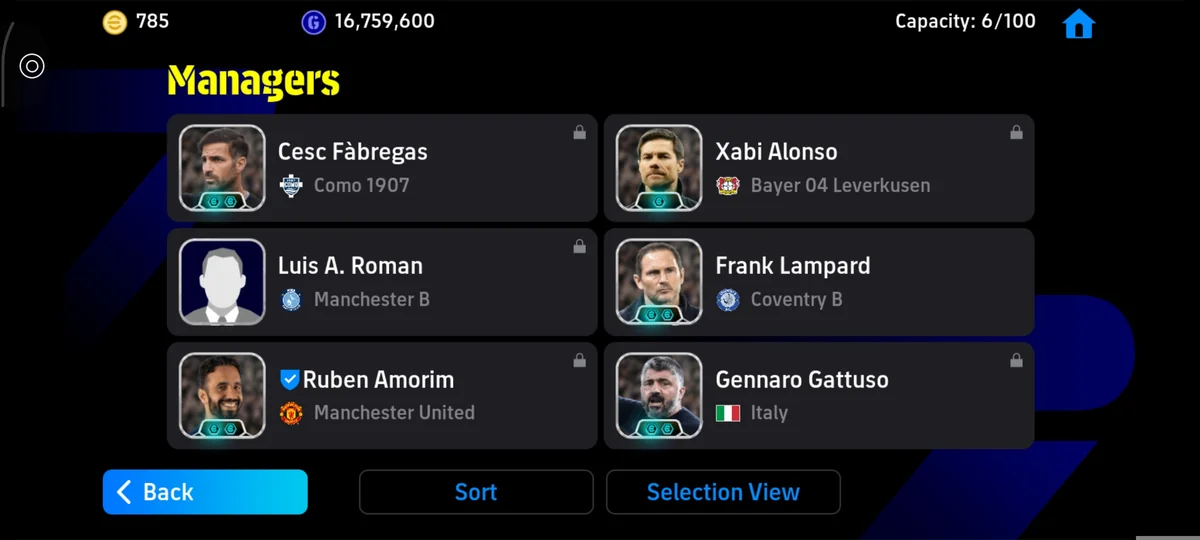The height and width of the screenshot is (540, 1200).
Task: Tap the Italy flag icon
Action: 728,413
